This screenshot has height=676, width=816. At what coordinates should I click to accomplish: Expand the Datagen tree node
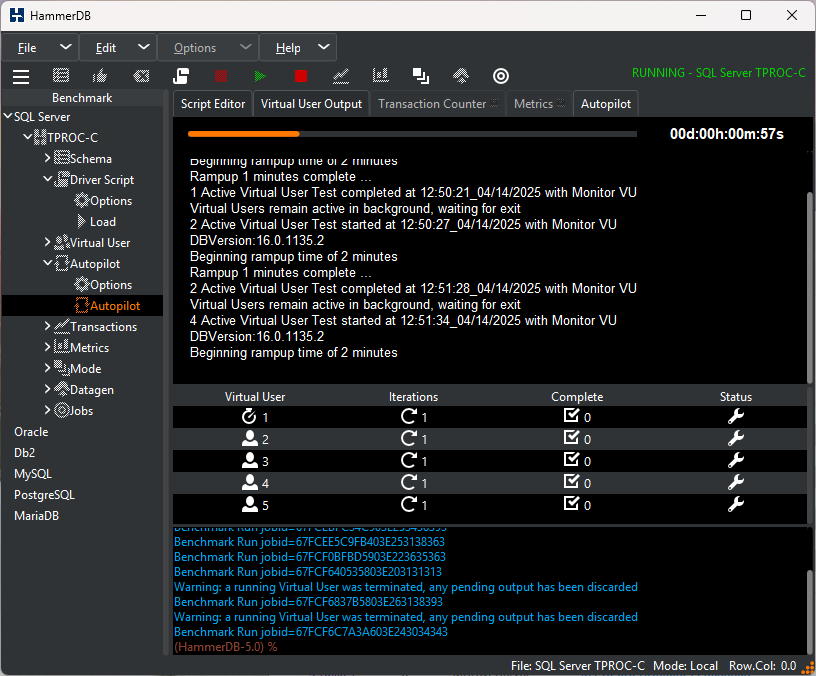click(47, 389)
